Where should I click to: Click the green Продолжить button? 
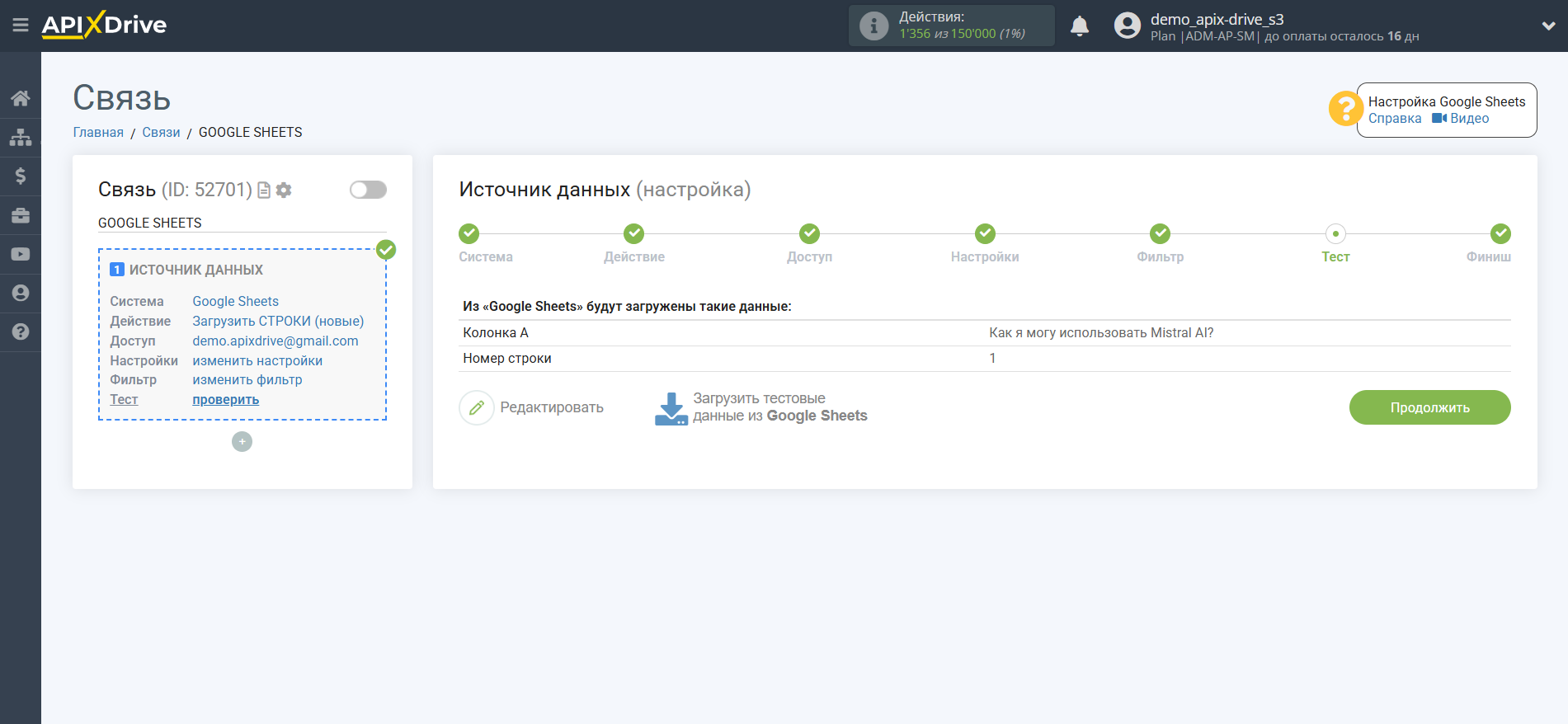coord(1429,408)
